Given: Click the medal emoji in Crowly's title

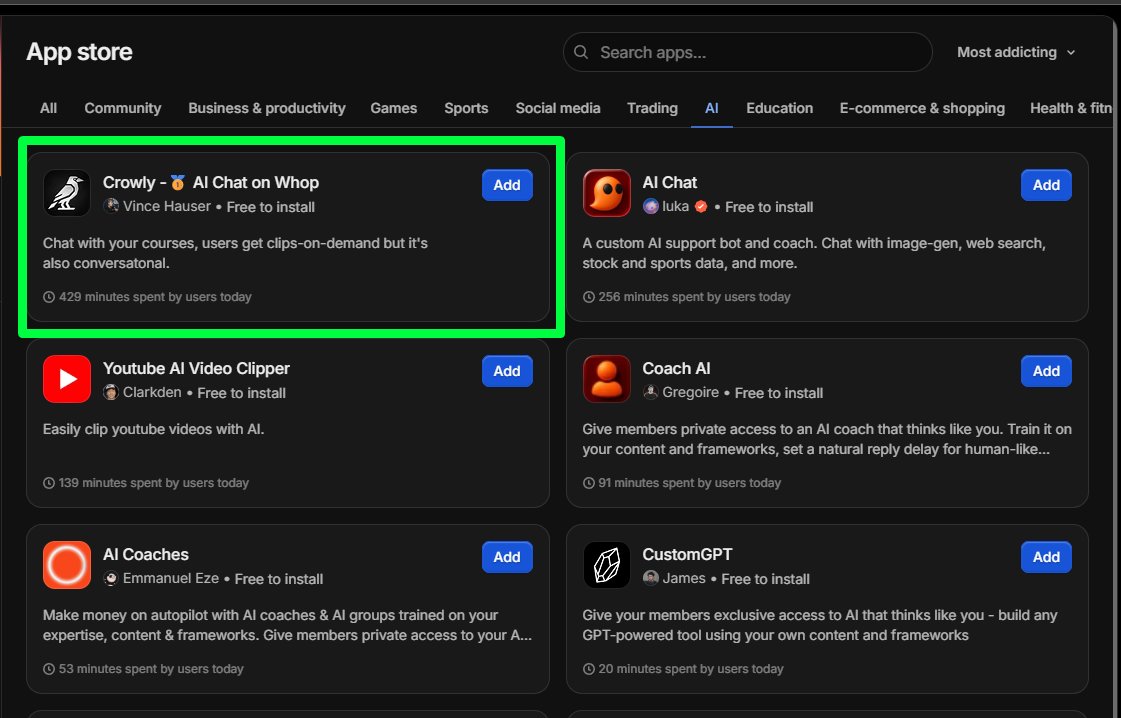Looking at the screenshot, I should pyautogui.click(x=178, y=182).
